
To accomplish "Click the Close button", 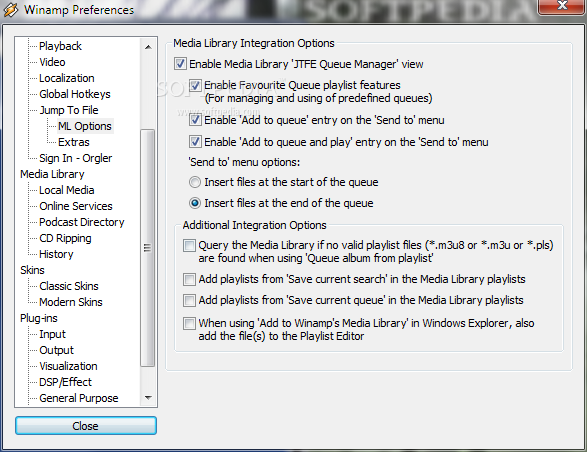I will click(86, 426).
